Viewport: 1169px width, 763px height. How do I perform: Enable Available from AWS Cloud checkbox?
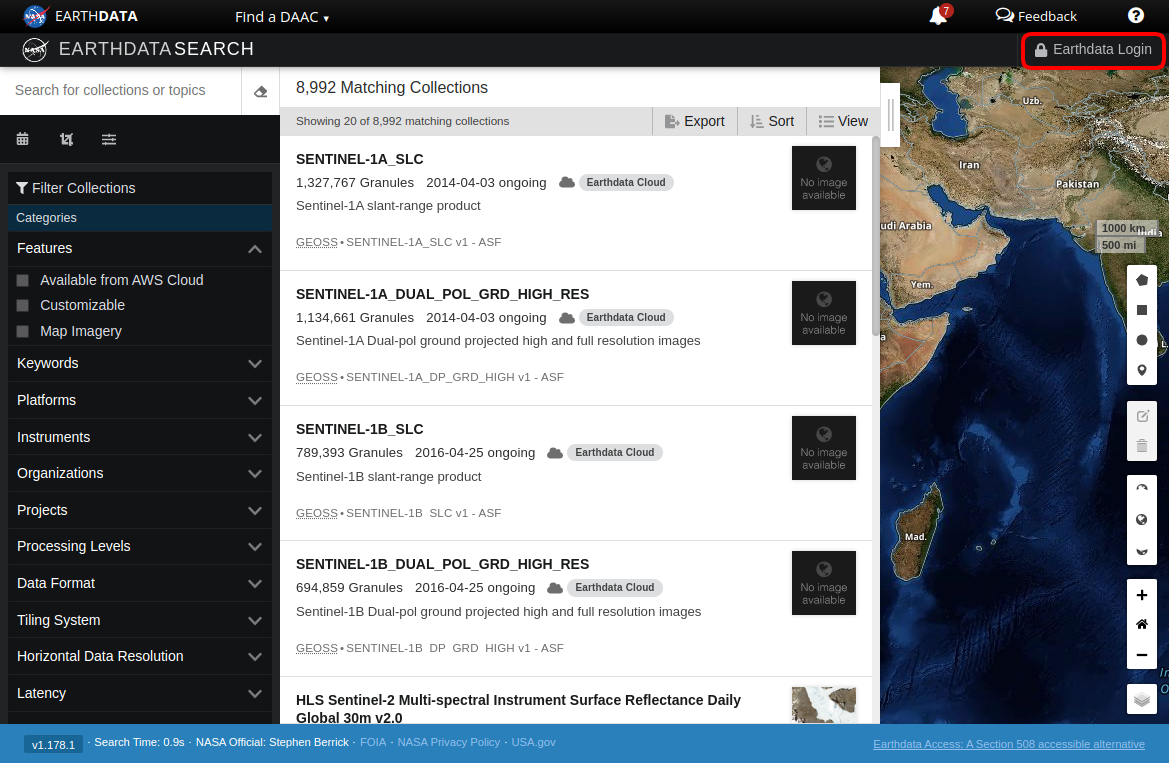click(23, 280)
